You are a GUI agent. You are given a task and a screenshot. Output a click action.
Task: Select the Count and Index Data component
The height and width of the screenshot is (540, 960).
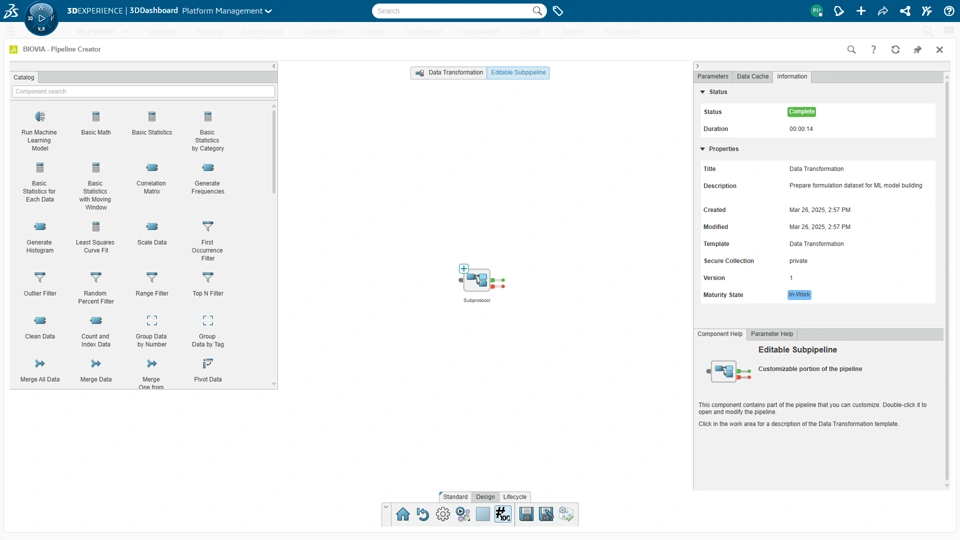(96, 331)
